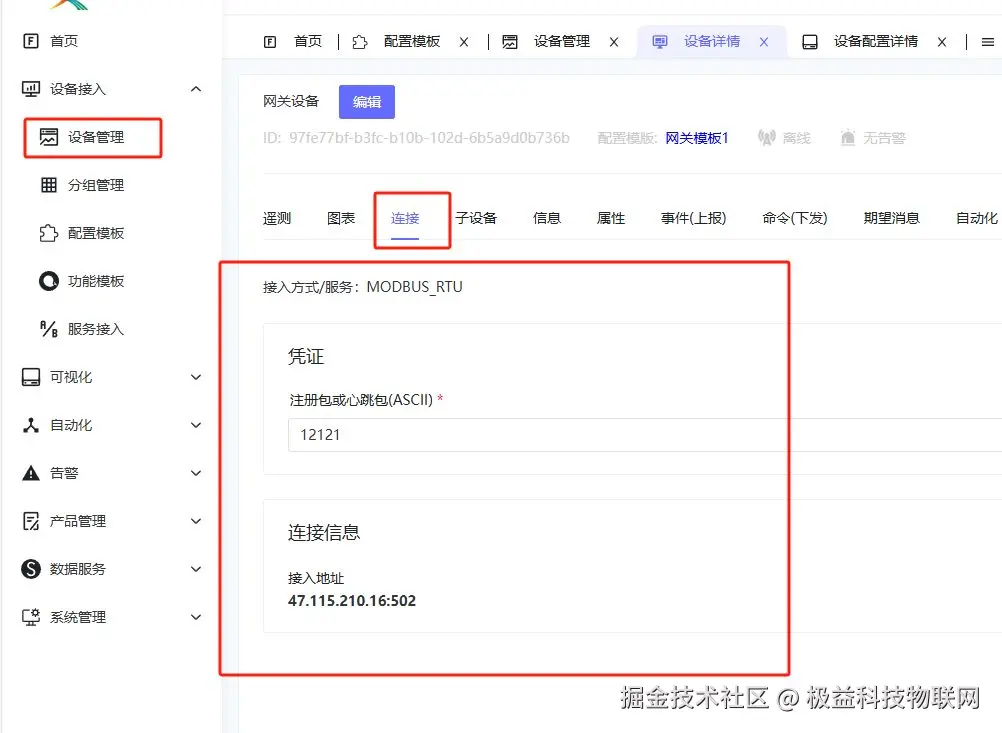Viewport: 1002px width, 733px height.
Task: Click the MODBUS_RTU access method text
Action: (414, 287)
